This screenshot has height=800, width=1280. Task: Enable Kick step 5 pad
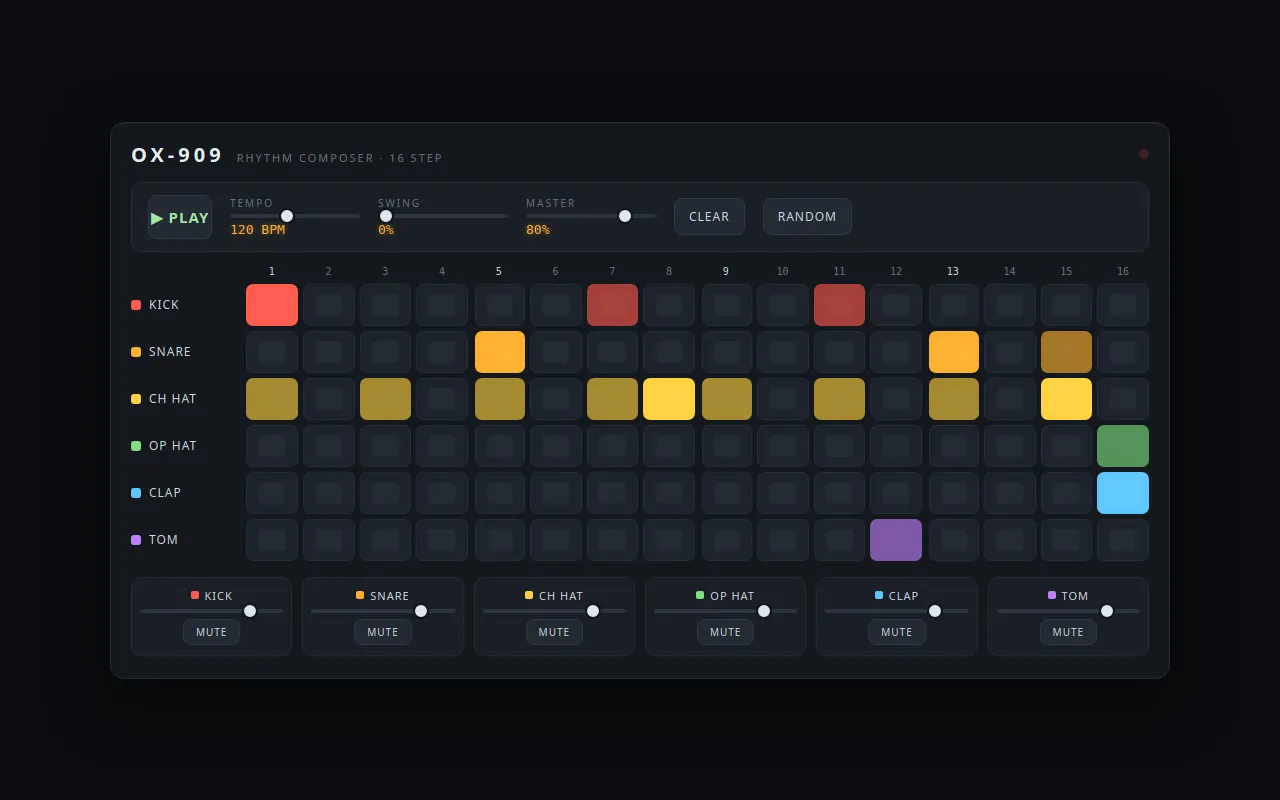point(500,305)
